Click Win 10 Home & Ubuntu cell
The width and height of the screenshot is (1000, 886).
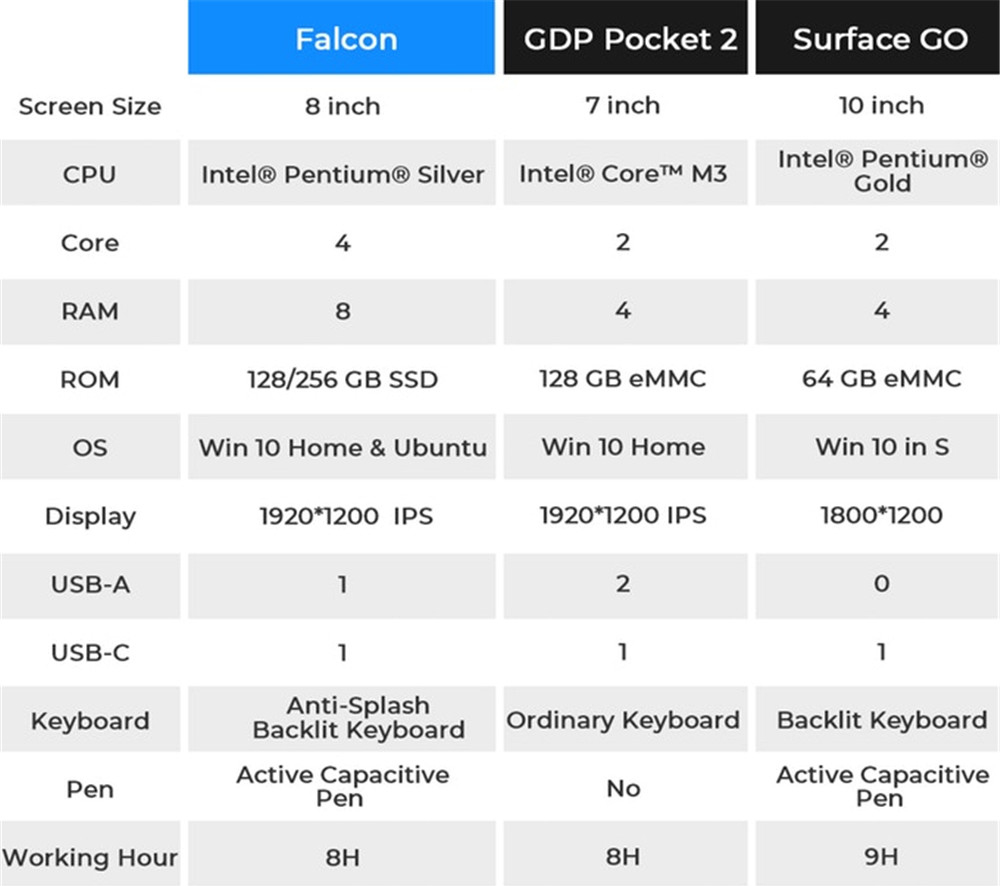point(342,447)
